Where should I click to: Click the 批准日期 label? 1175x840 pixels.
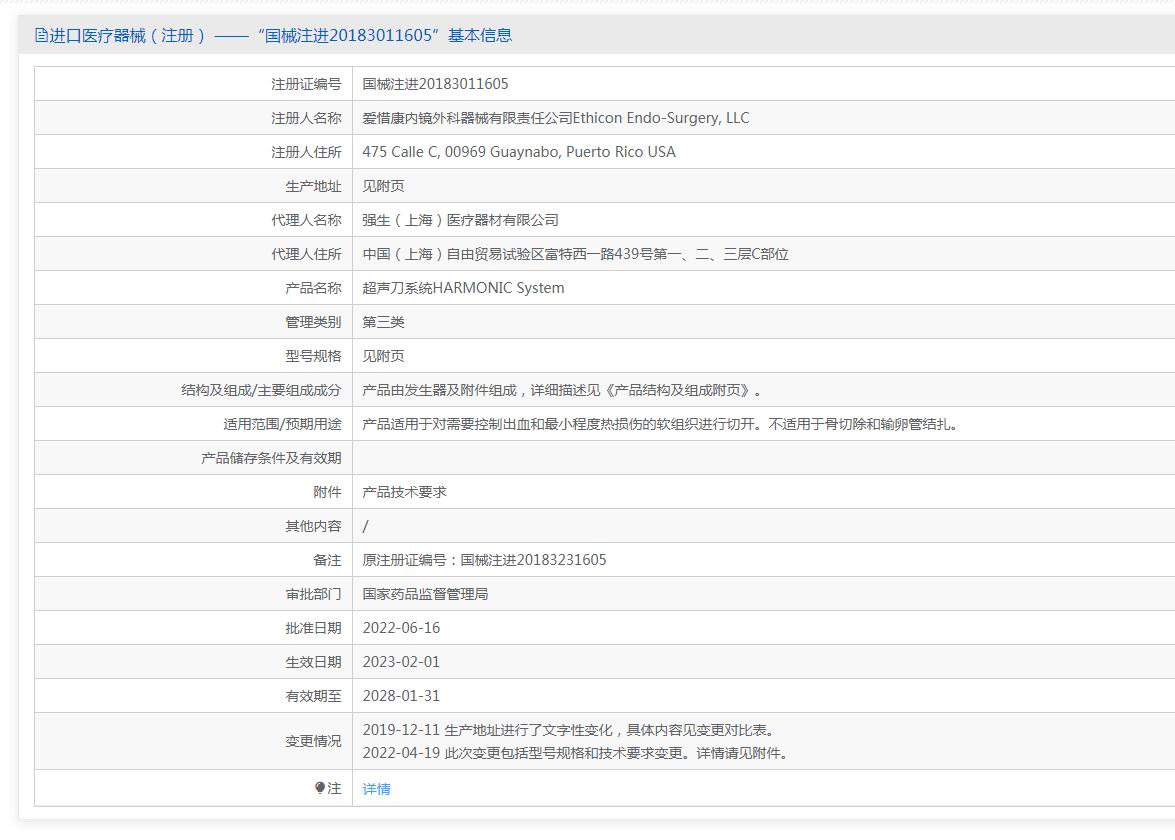click(313, 628)
